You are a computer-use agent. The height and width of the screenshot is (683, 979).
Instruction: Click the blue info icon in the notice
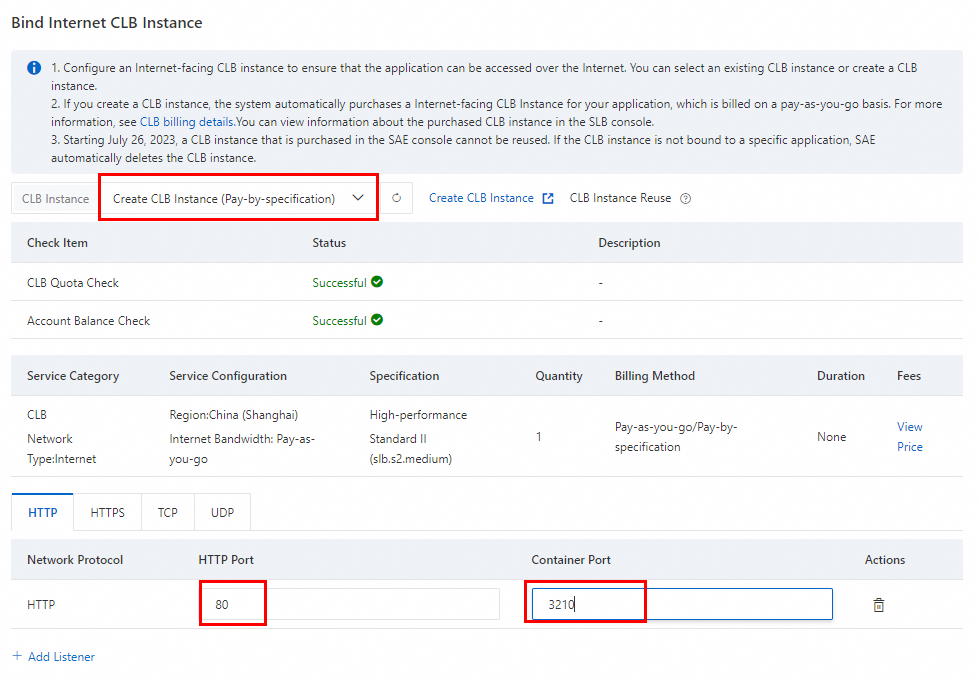(x=34, y=68)
